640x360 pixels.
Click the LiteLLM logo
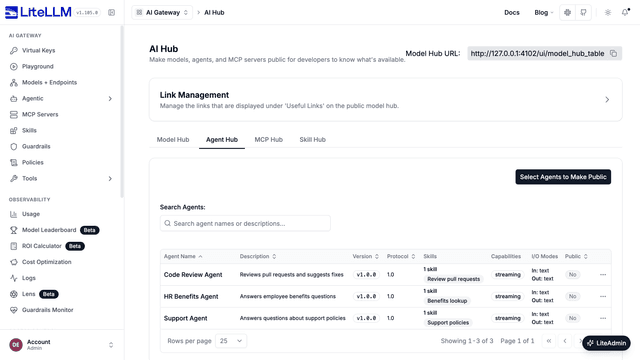[x=38, y=12]
